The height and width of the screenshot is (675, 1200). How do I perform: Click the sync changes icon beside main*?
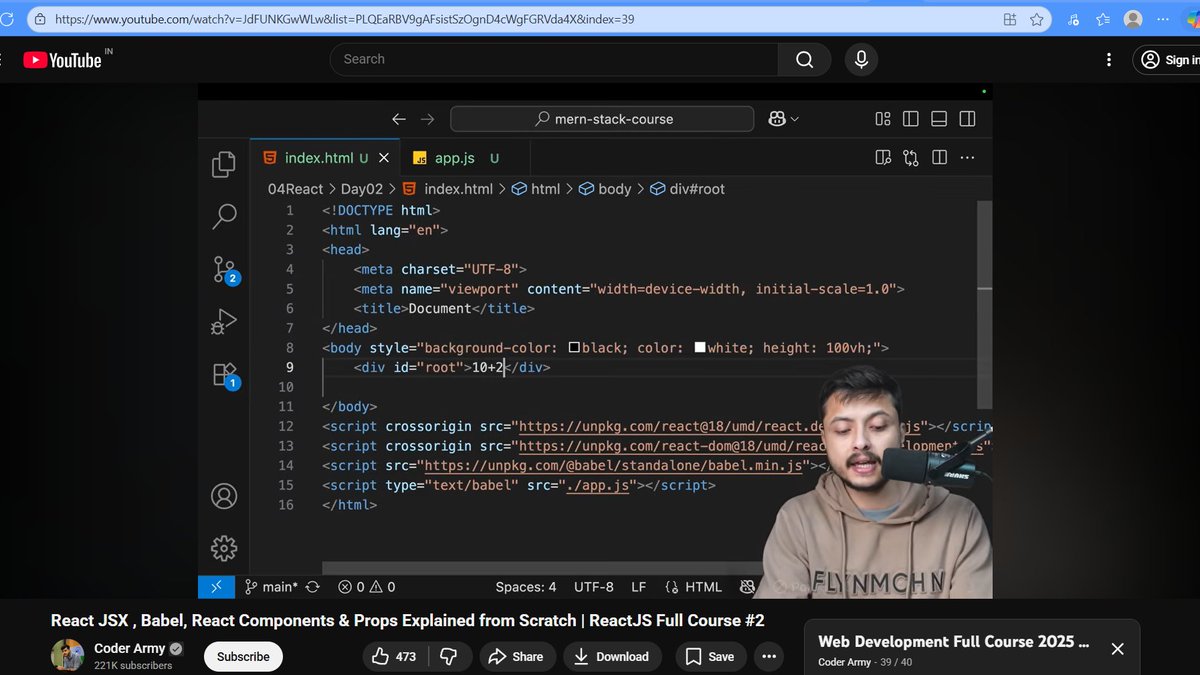pyautogui.click(x=313, y=587)
